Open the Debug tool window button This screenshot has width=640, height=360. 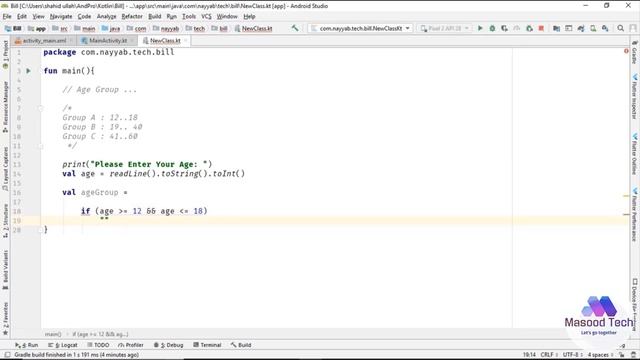(x=169, y=345)
